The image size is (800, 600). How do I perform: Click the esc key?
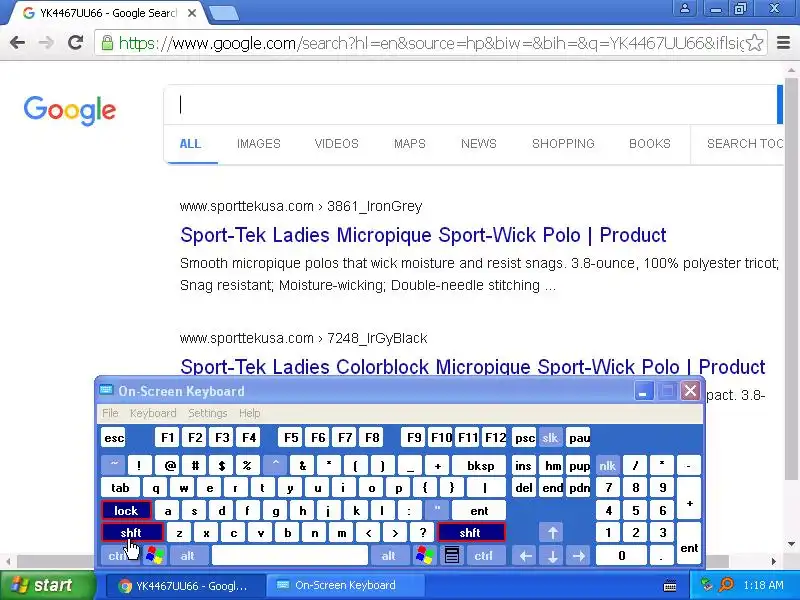[114, 437]
